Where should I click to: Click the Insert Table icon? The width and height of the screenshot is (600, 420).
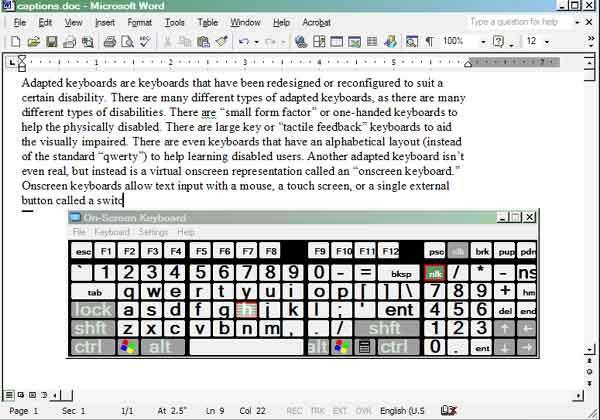pos(336,41)
